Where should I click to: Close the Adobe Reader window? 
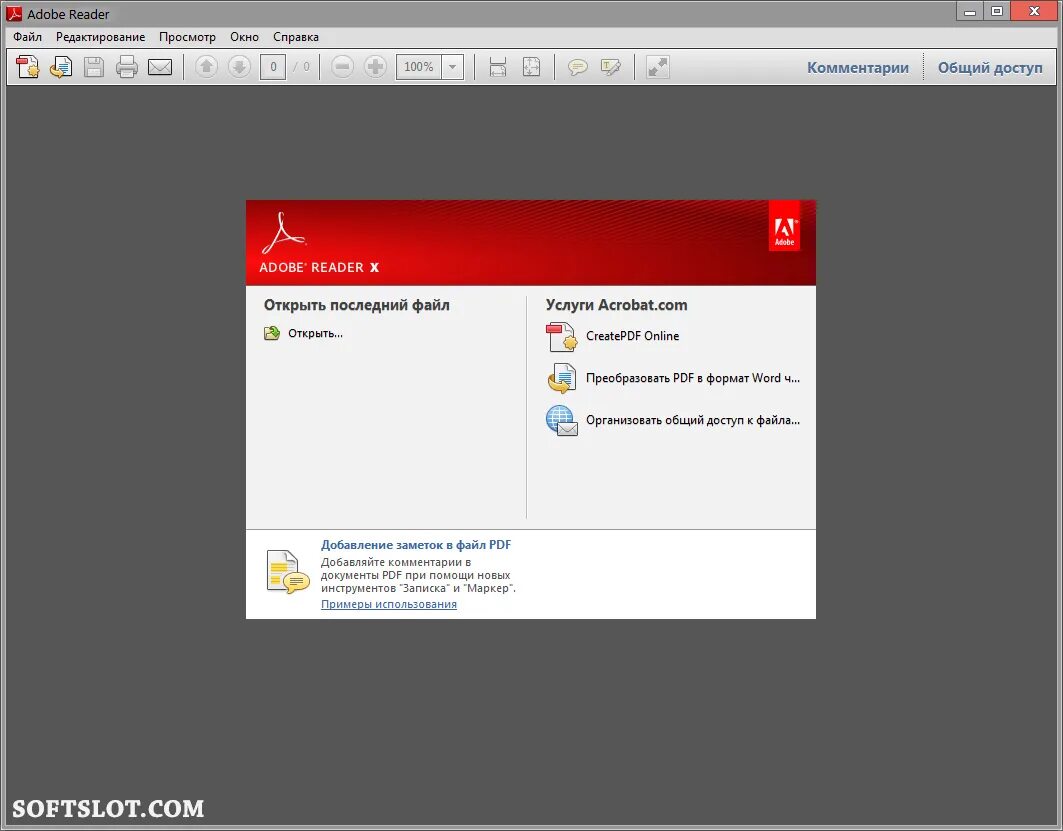(x=1035, y=12)
